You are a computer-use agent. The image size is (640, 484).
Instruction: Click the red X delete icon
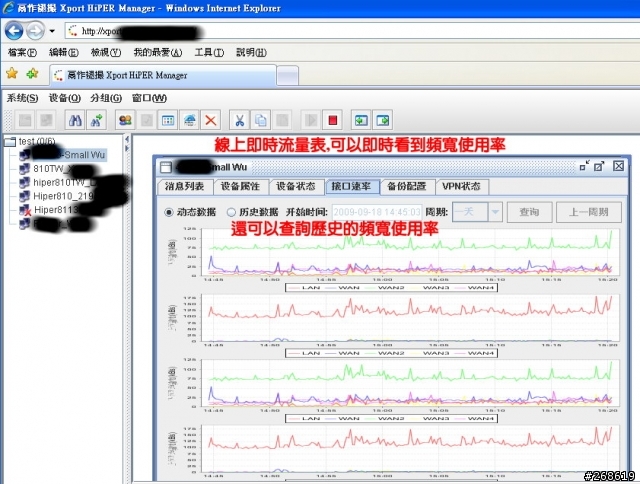pos(211,120)
